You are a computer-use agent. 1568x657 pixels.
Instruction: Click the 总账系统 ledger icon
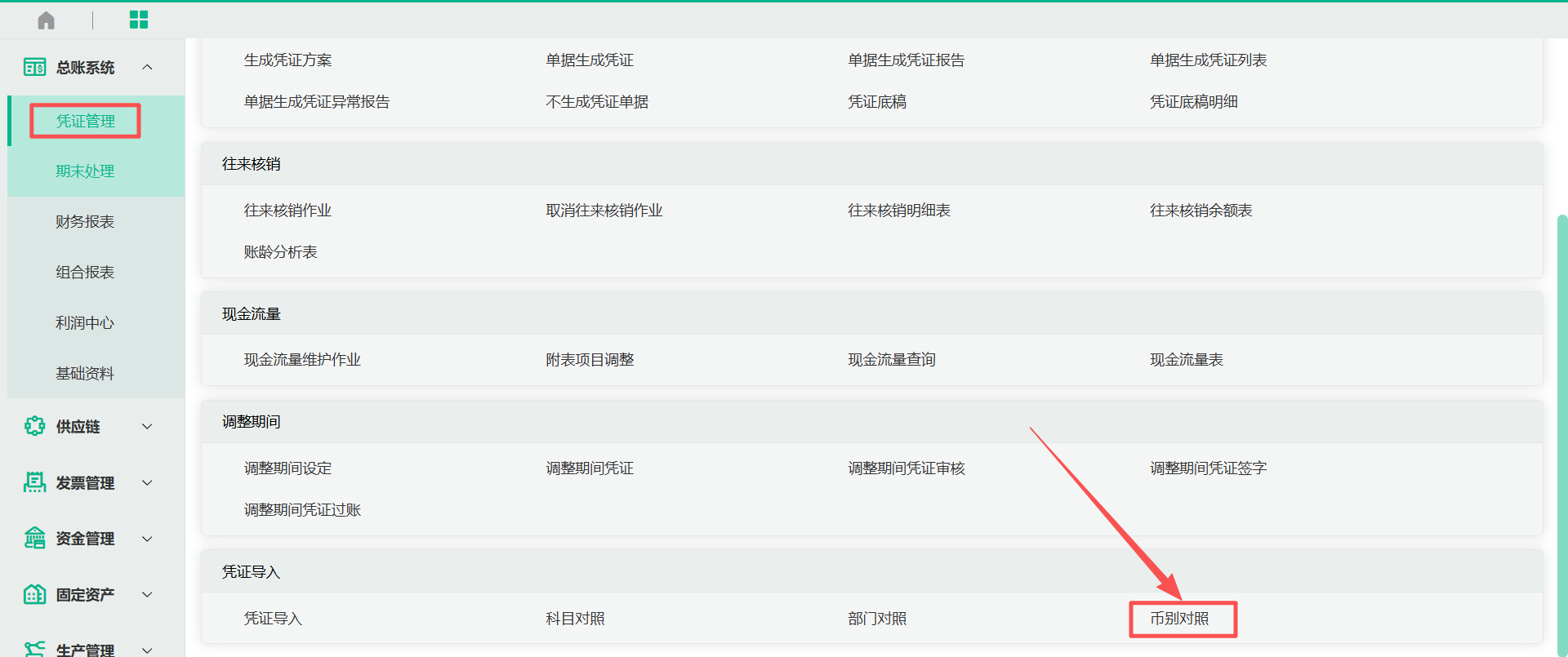(x=34, y=67)
